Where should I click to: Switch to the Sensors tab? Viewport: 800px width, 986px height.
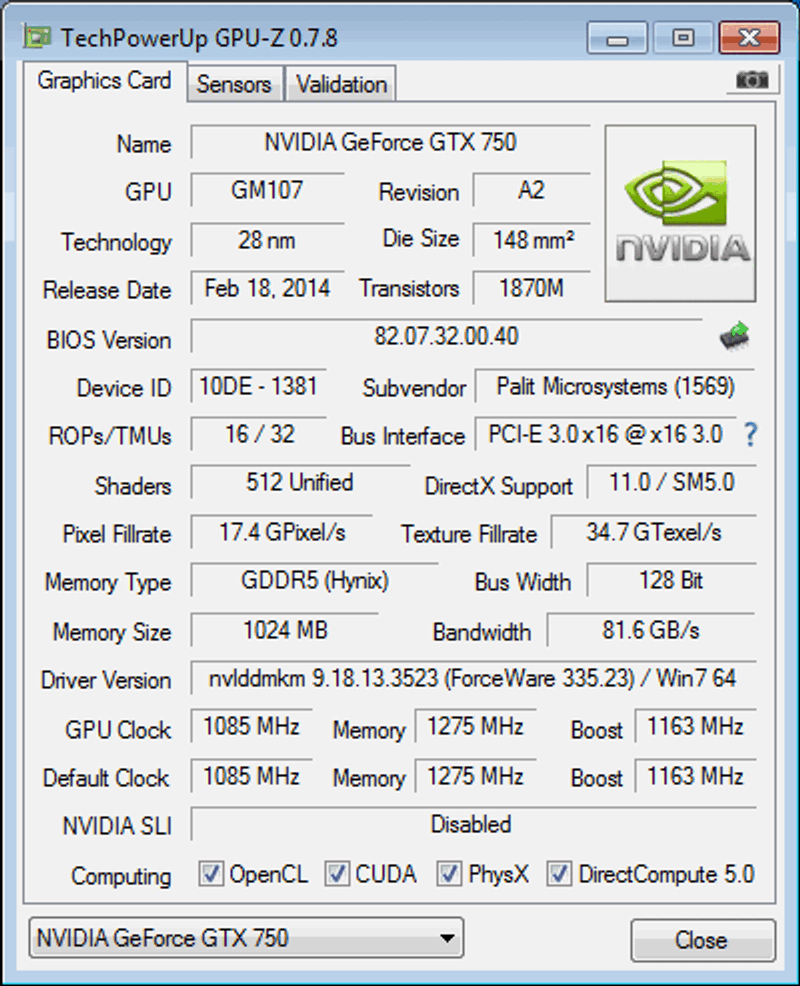[x=234, y=85]
